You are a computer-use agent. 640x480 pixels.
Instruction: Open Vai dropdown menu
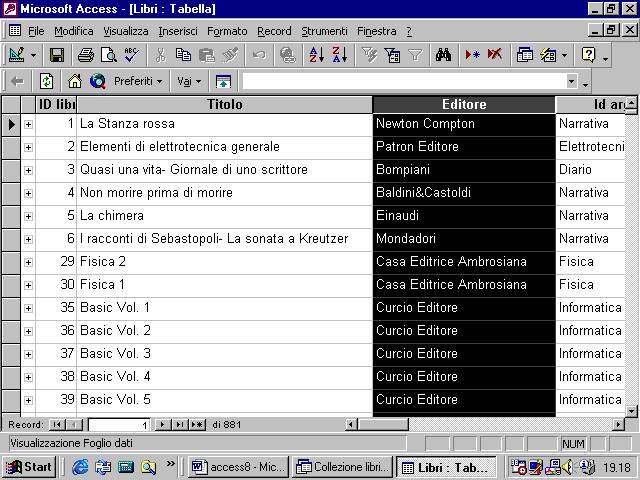click(189, 81)
